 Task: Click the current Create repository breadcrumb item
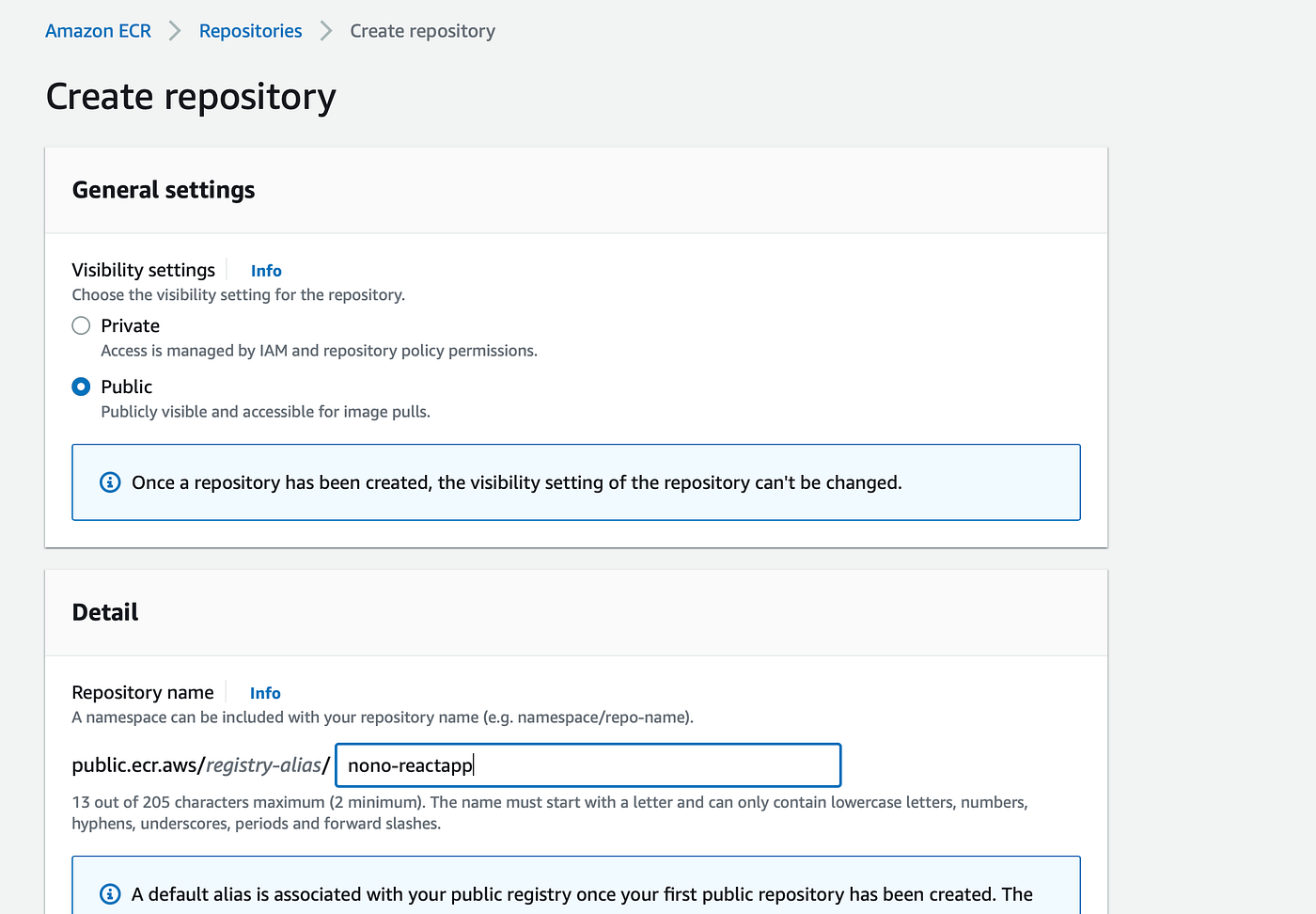click(x=422, y=31)
